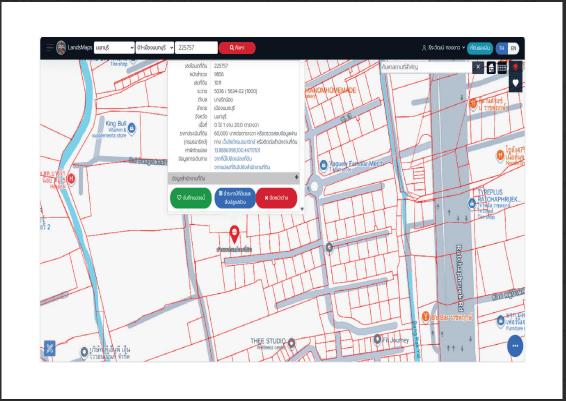Switch language to EN

click(x=513, y=48)
